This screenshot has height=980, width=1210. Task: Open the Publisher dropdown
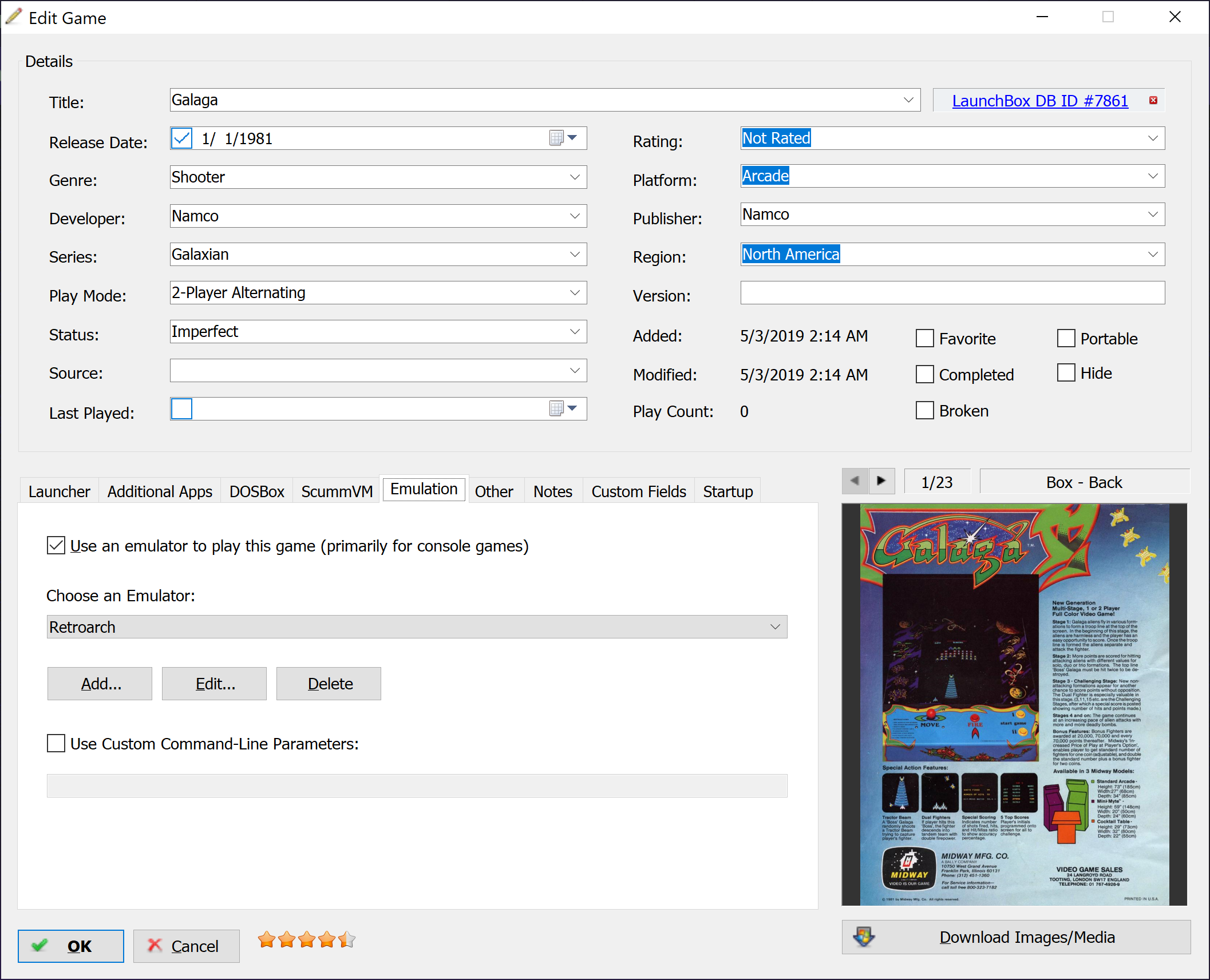click(1153, 215)
